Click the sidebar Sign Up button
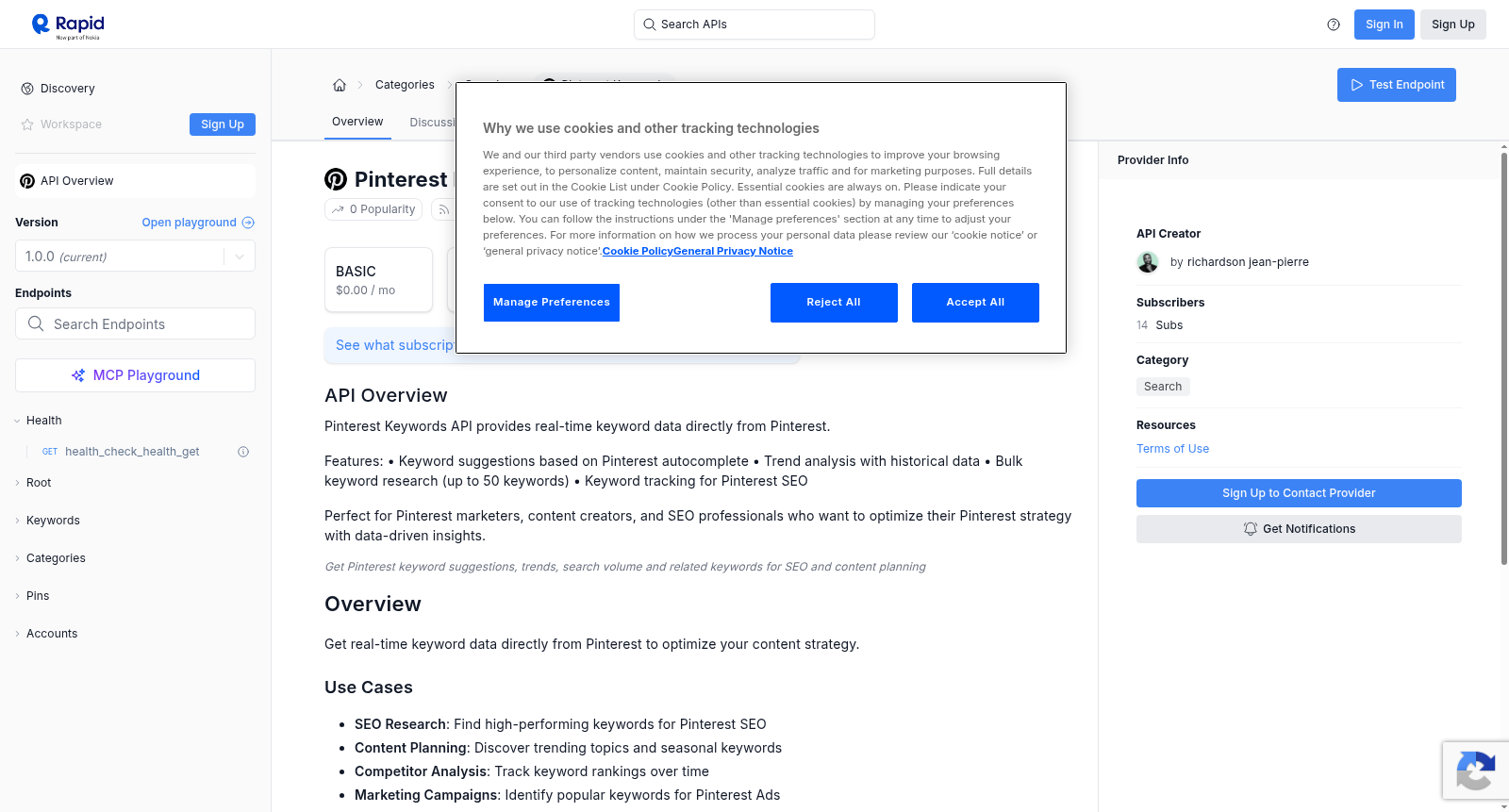1509x812 pixels. [223, 124]
